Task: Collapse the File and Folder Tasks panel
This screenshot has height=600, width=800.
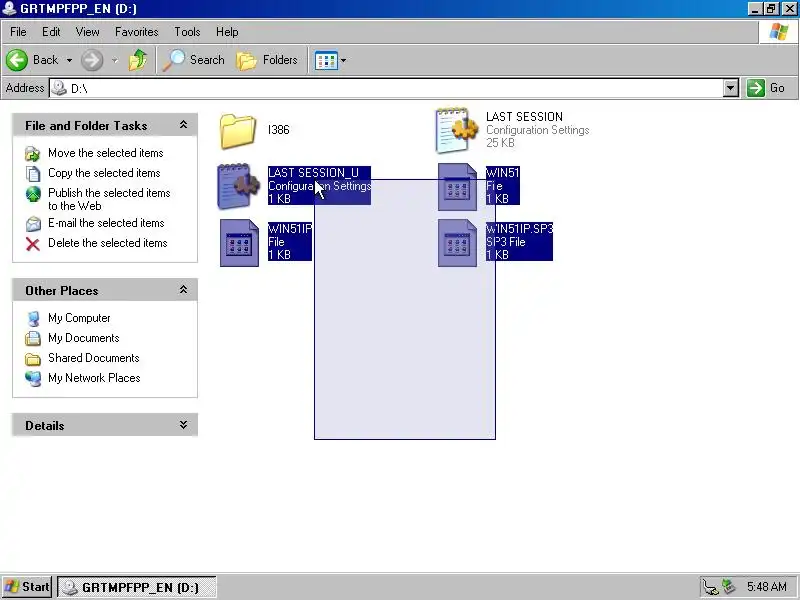Action: 183,125
